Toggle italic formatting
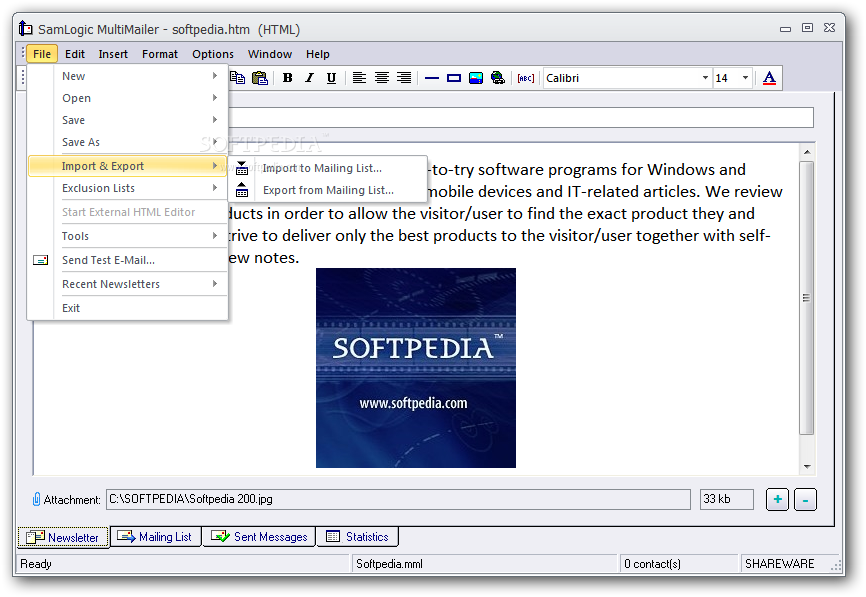 (x=309, y=78)
